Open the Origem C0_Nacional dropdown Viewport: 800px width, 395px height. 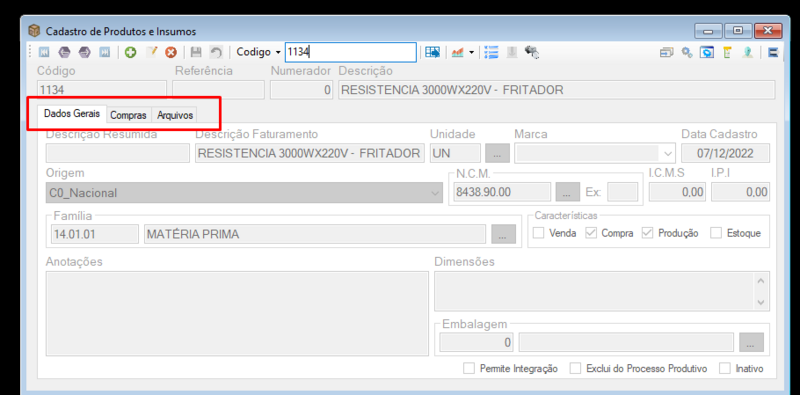pos(435,193)
